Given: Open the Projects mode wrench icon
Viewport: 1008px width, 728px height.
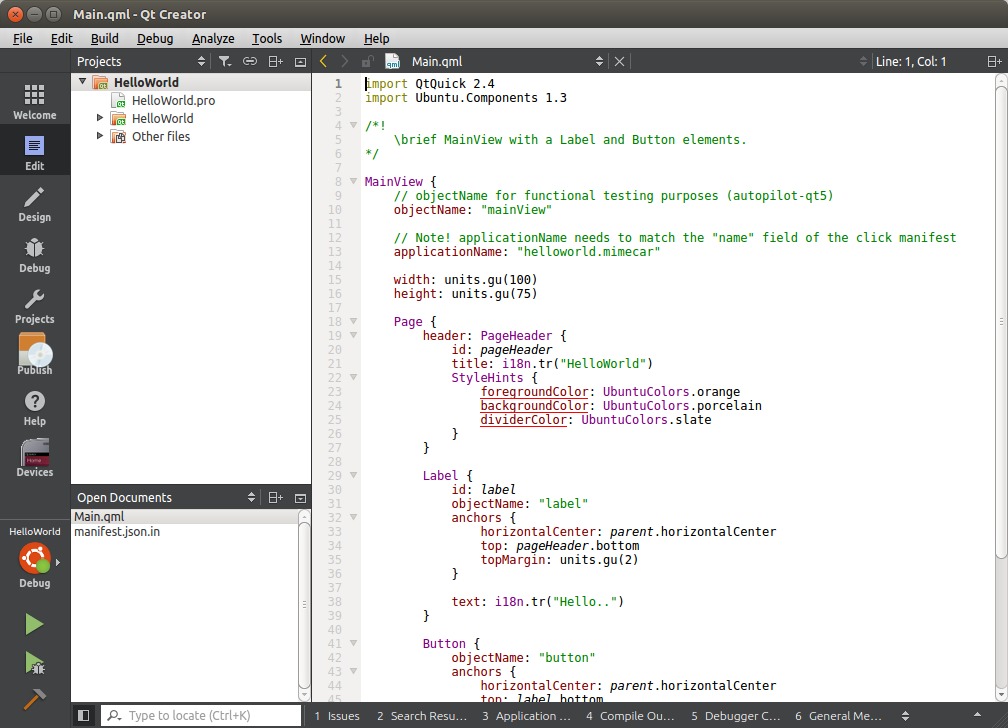Looking at the screenshot, I should coord(35,305).
